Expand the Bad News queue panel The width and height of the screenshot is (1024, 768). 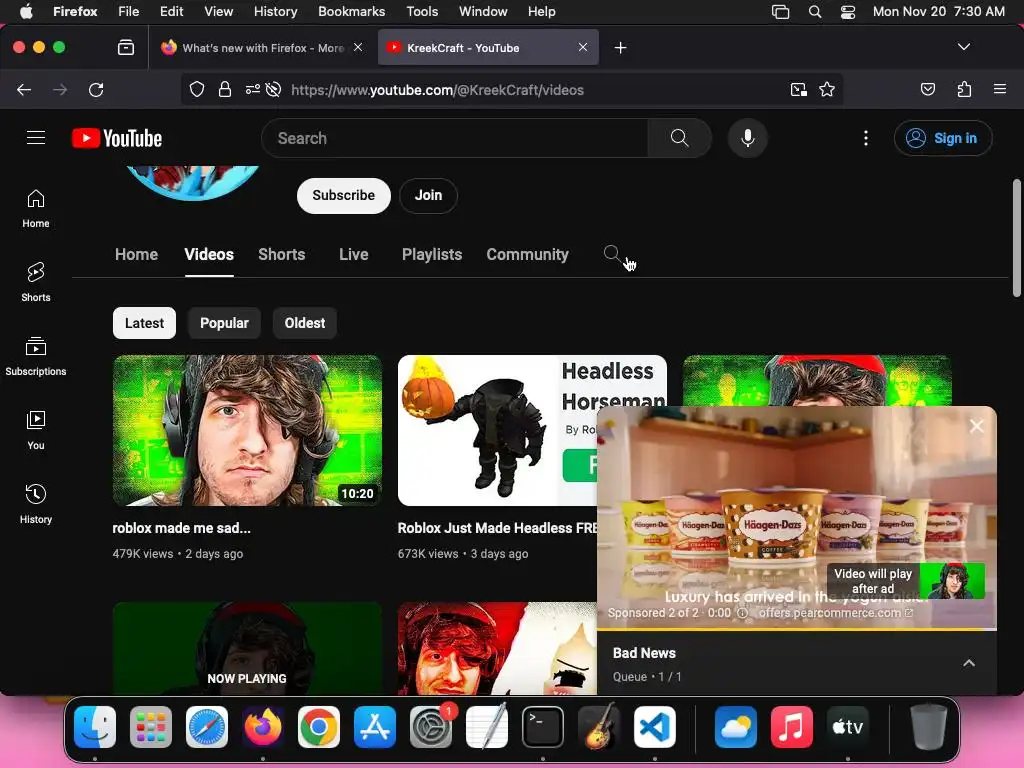coord(969,664)
